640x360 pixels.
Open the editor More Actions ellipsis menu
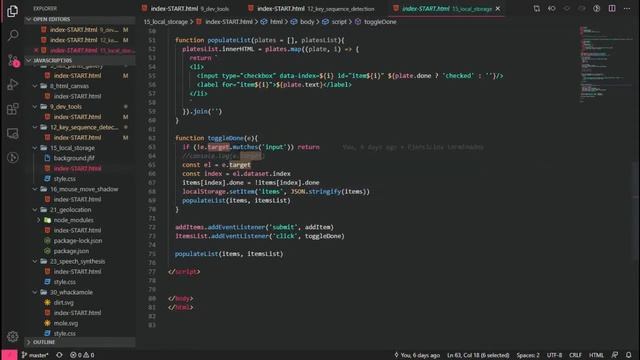click(627, 9)
